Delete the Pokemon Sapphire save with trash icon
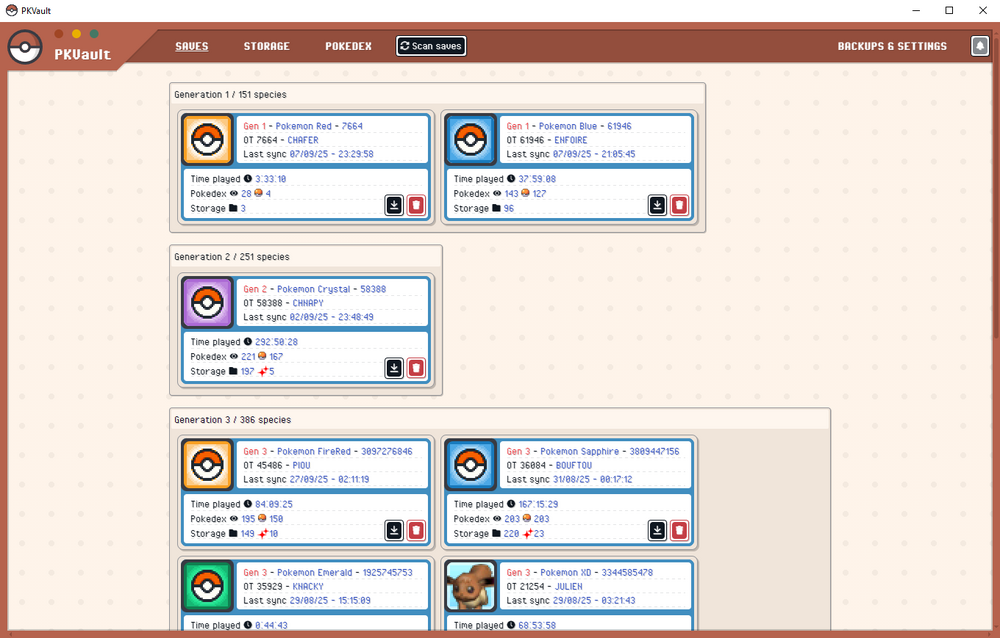 pos(679,530)
